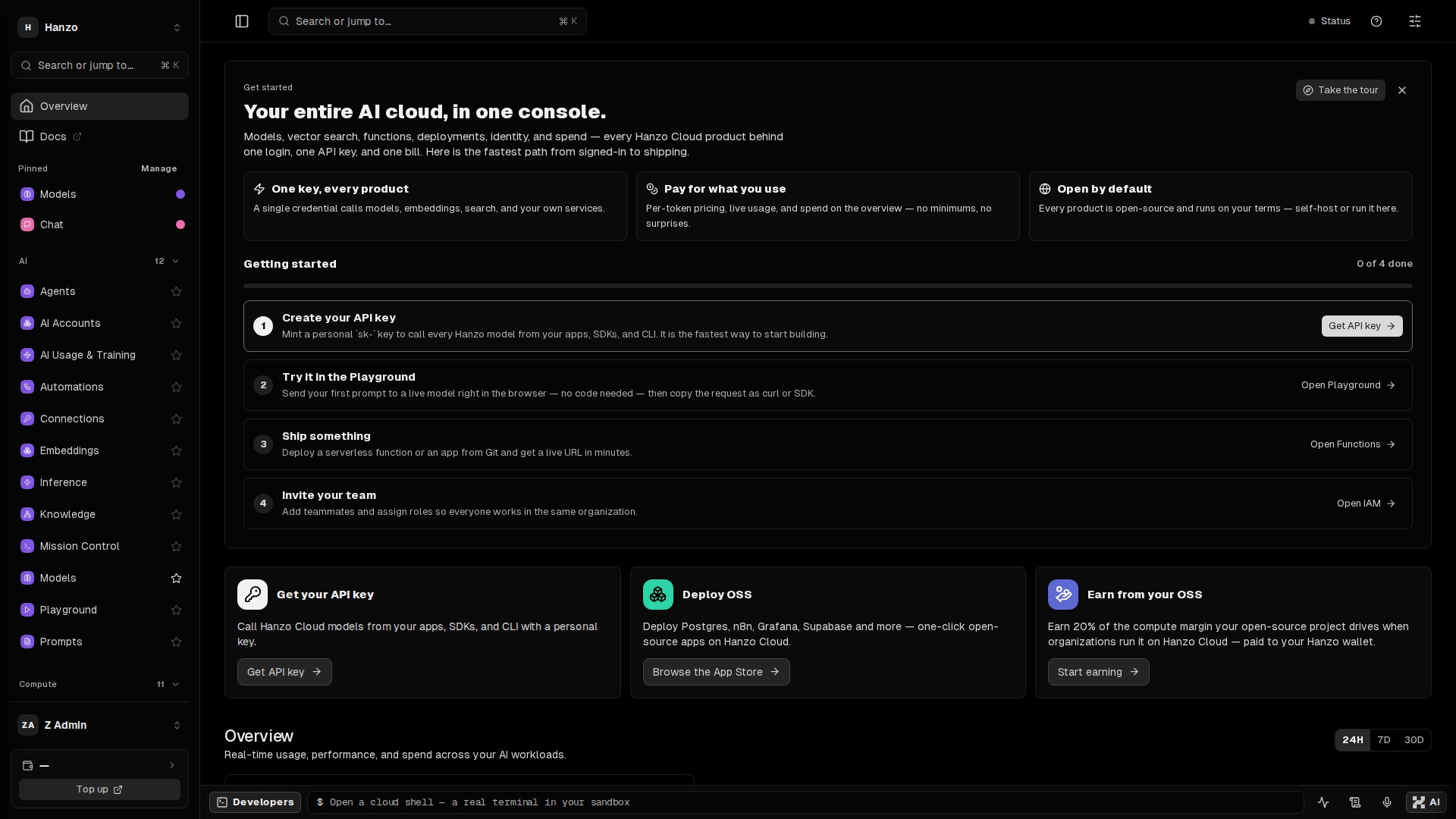Select the 24H time range
This screenshot has width=1456, height=819.
1353,740
